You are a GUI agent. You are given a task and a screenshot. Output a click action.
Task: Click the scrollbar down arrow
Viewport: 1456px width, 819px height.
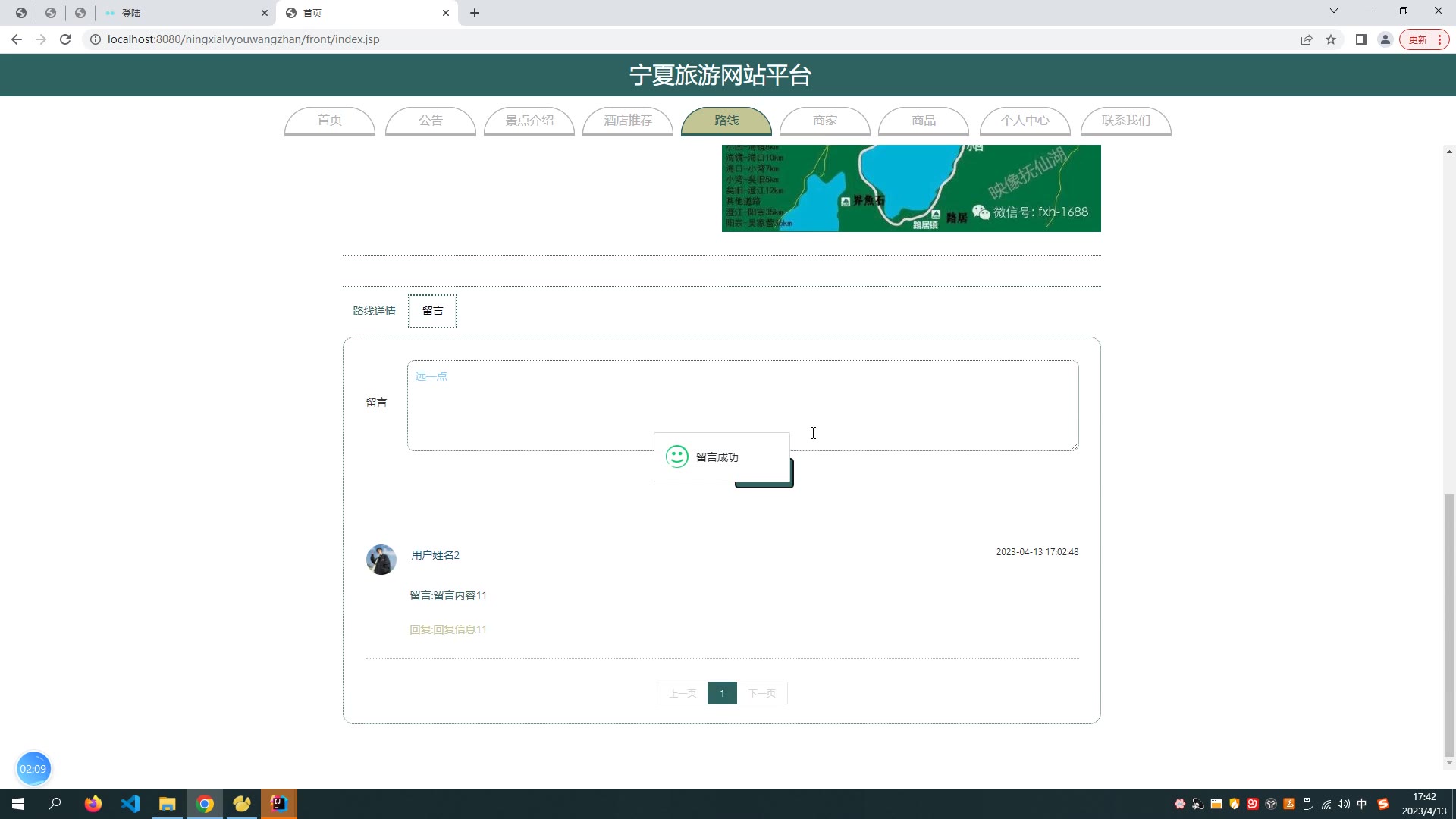tap(1449, 763)
